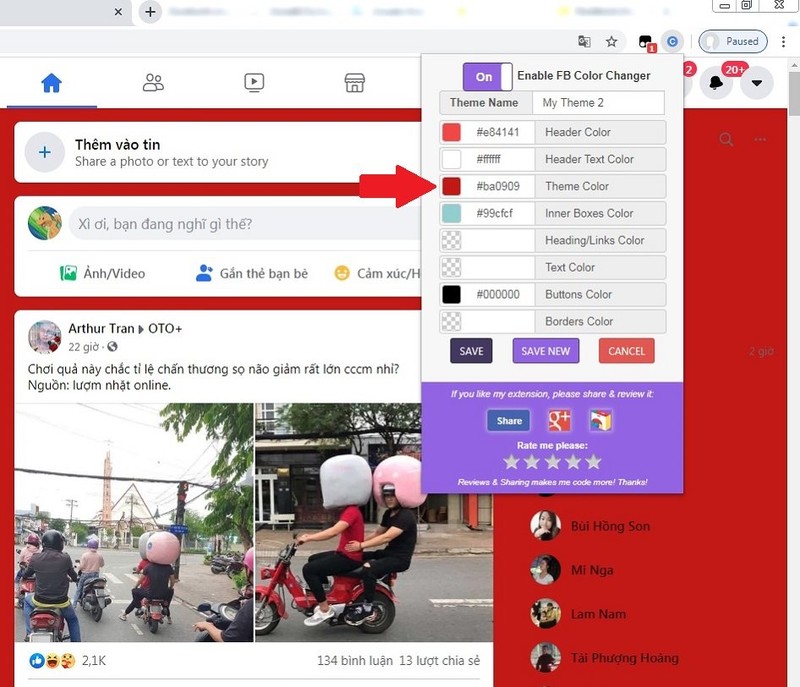
Task: Click the SAVE NEW button
Action: coord(545,351)
